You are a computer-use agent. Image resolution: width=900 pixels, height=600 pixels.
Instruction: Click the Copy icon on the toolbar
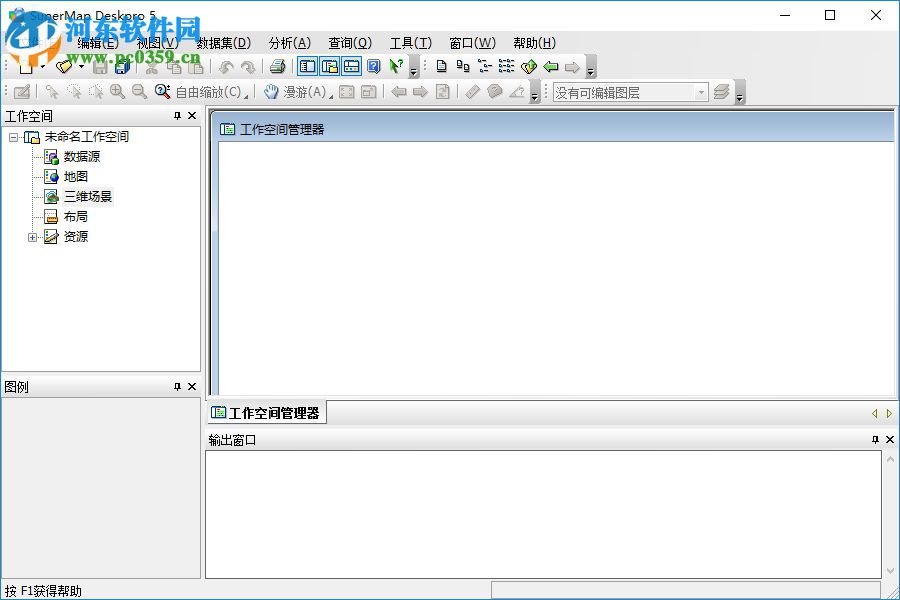point(175,67)
